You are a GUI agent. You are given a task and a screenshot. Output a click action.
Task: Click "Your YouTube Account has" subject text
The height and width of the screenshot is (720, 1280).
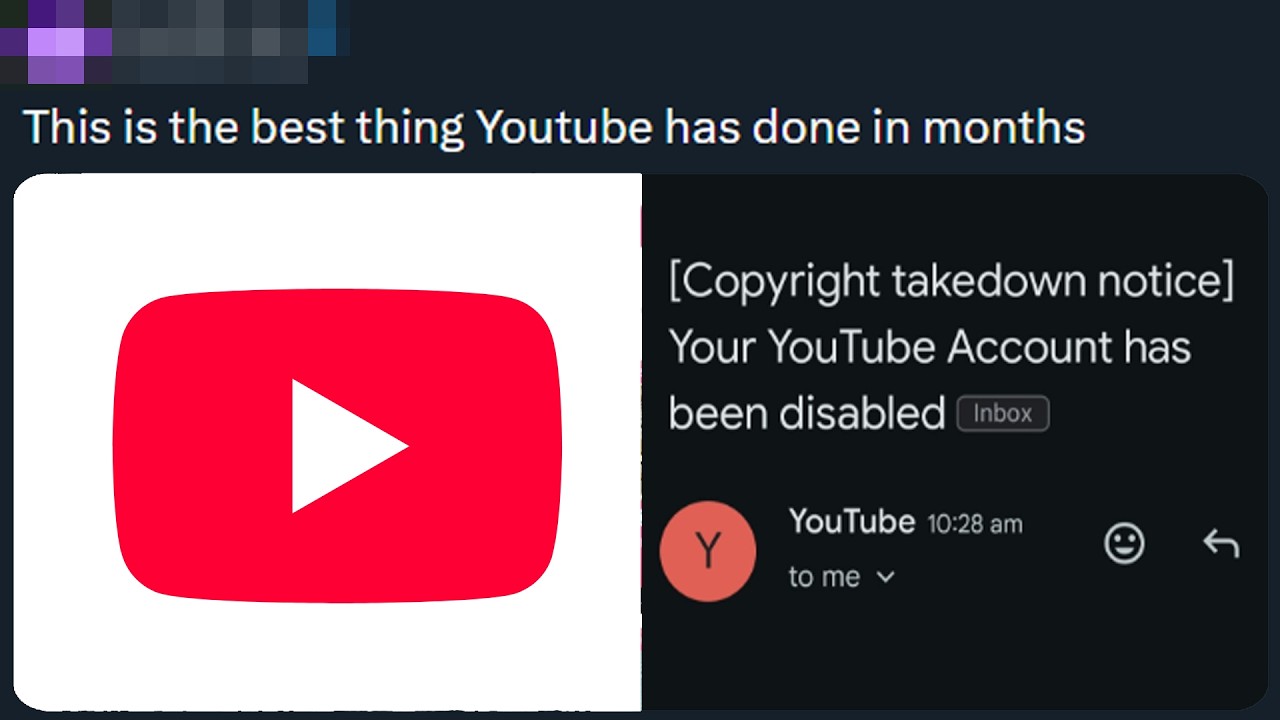930,347
